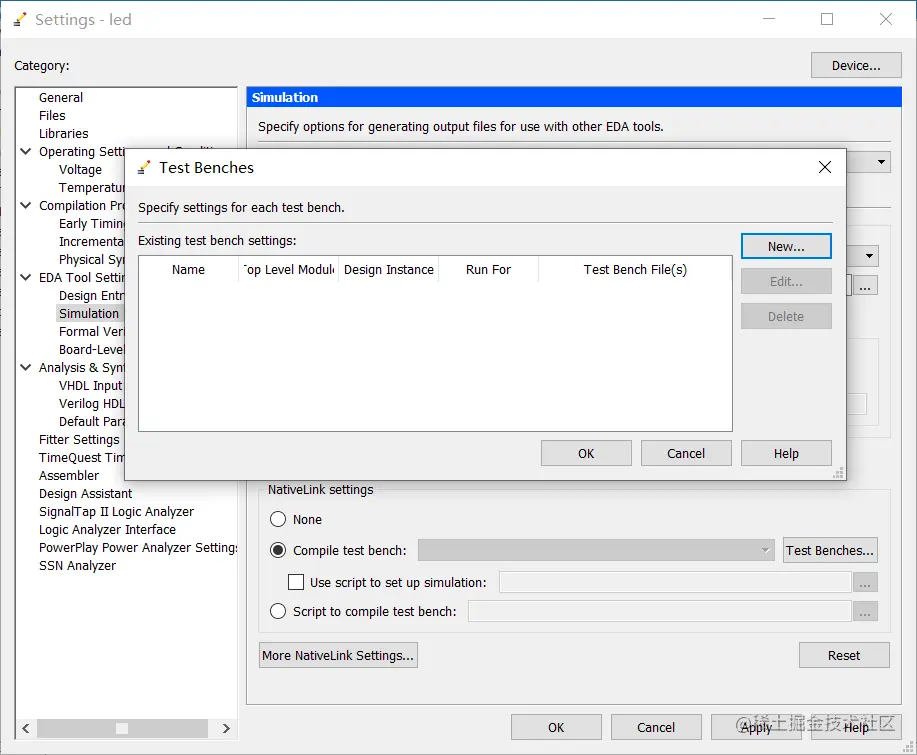This screenshot has width=917, height=755.
Task: Click the Top Level Module column header
Action: pyautogui.click(x=288, y=270)
